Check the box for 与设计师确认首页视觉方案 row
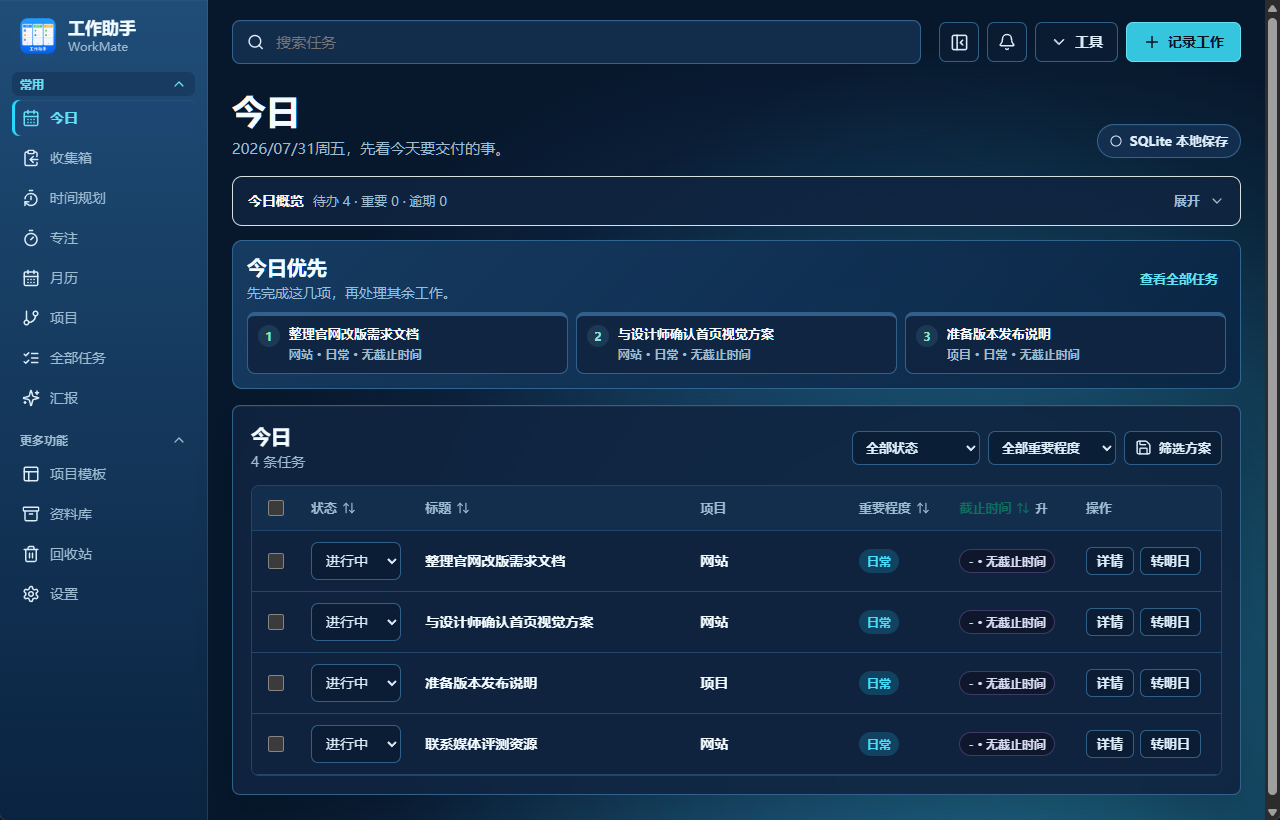This screenshot has width=1280, height=820. pos(276,622)
